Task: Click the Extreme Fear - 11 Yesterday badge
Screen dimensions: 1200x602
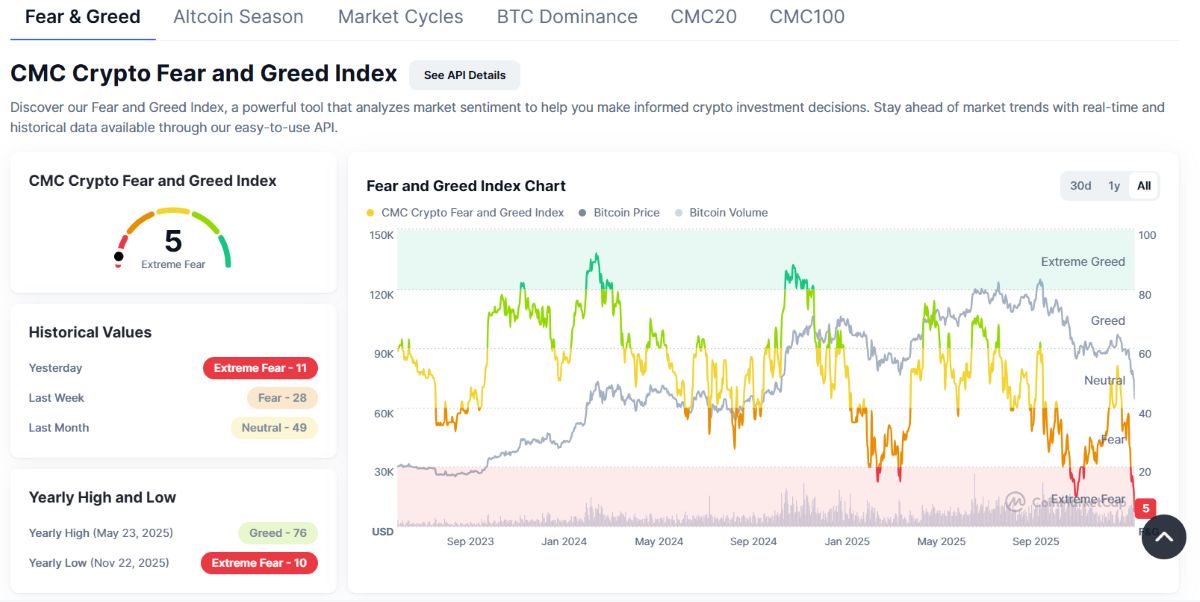Action: click(260, 367)
